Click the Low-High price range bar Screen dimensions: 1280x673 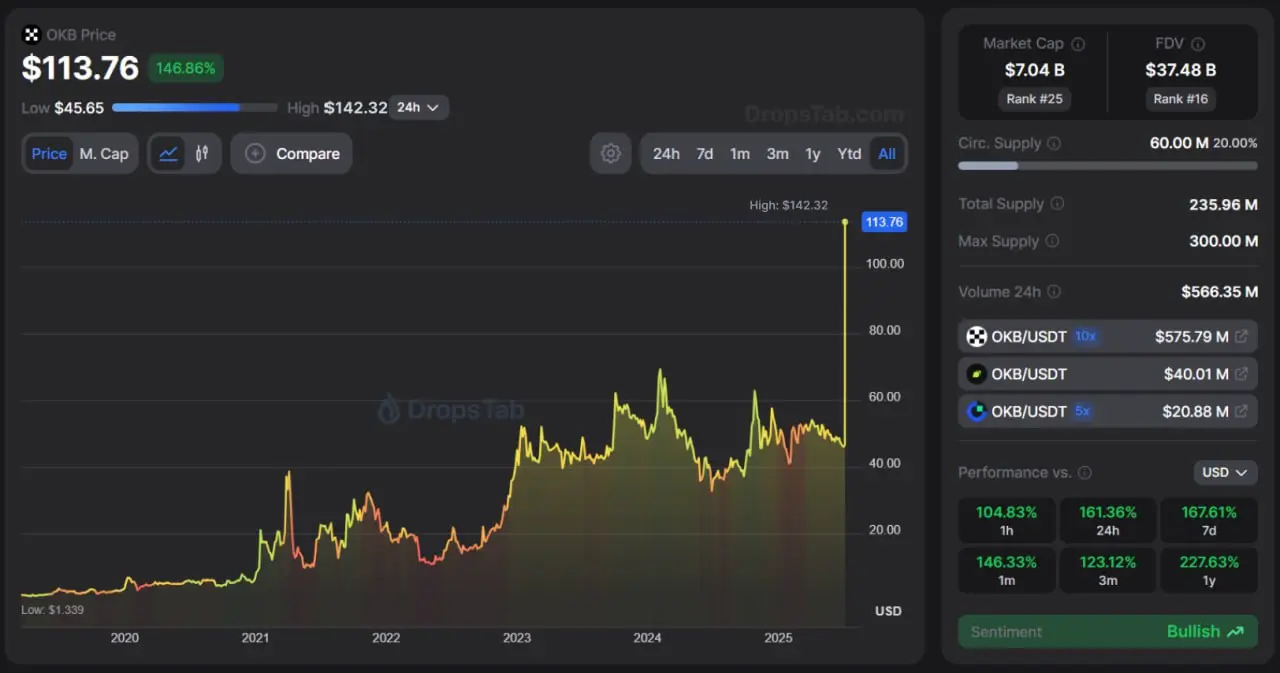pos(195,107)
